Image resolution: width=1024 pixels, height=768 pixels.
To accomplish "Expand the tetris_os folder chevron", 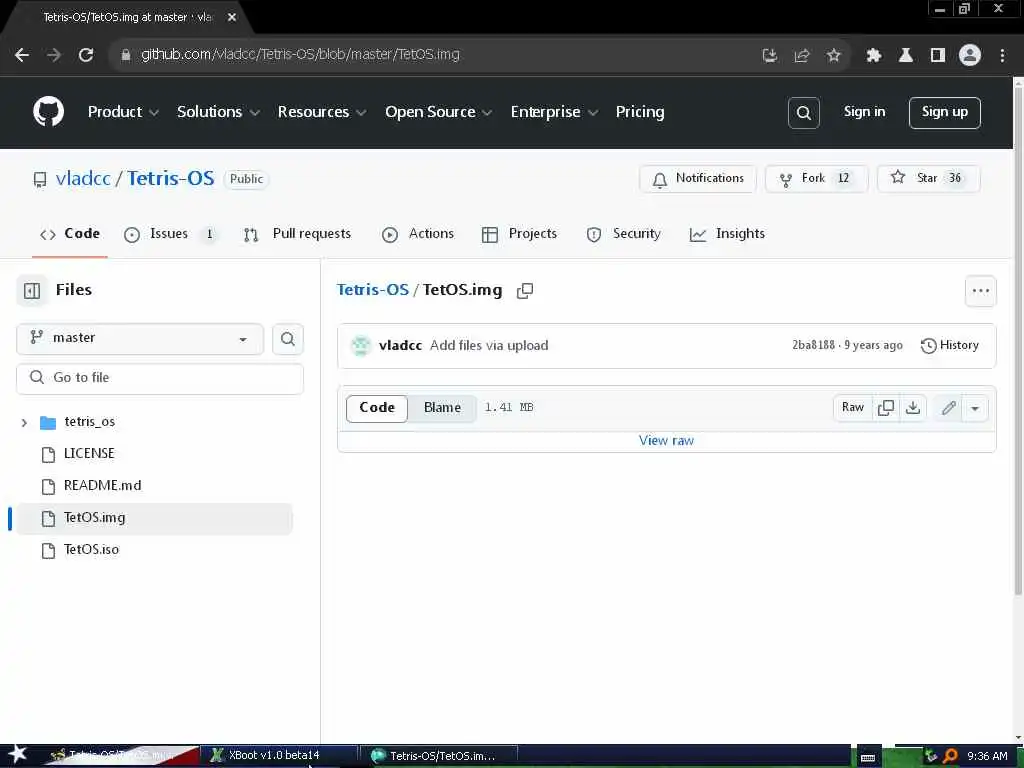I will coord(24,423).
